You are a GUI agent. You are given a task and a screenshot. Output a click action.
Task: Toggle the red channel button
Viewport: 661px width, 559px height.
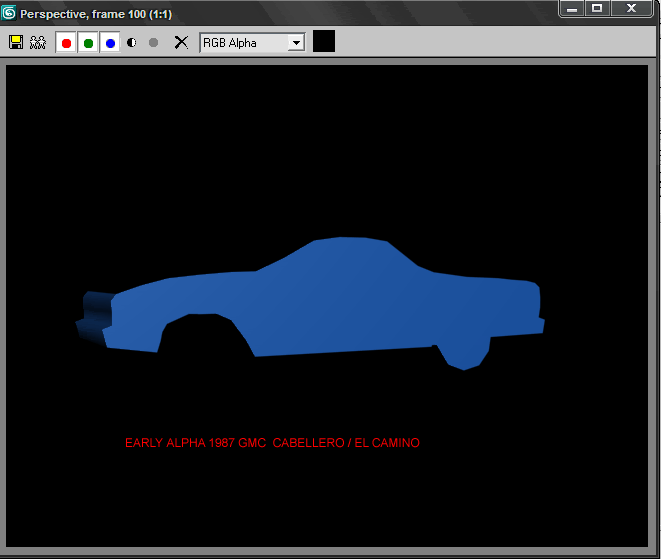pos(66,43)
